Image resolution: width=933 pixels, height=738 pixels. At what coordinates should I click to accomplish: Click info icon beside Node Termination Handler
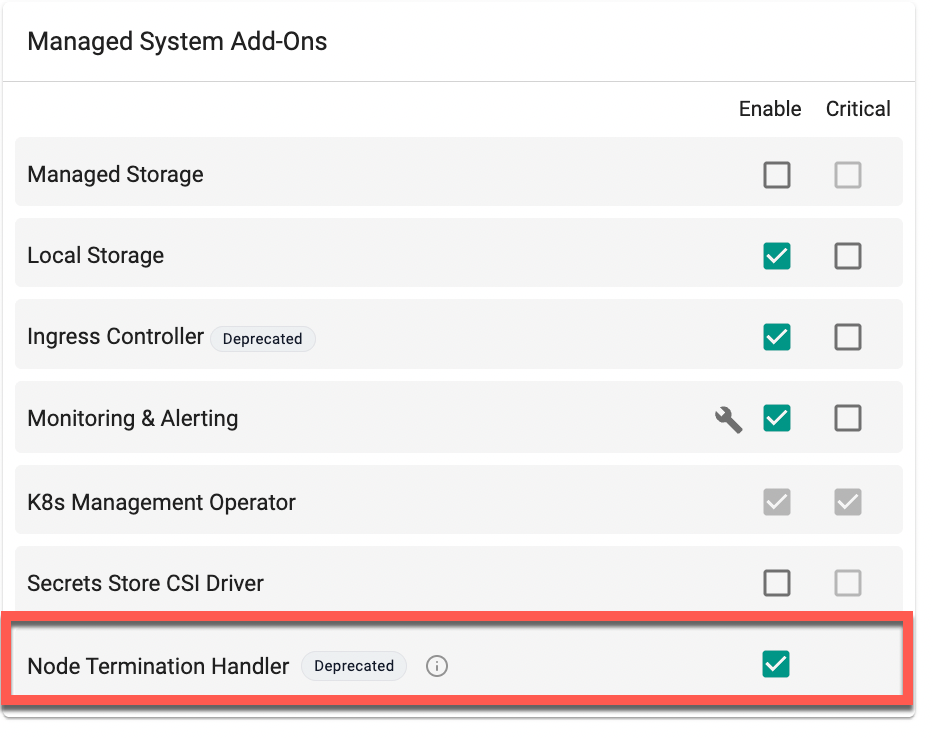[x=436, y=666]
